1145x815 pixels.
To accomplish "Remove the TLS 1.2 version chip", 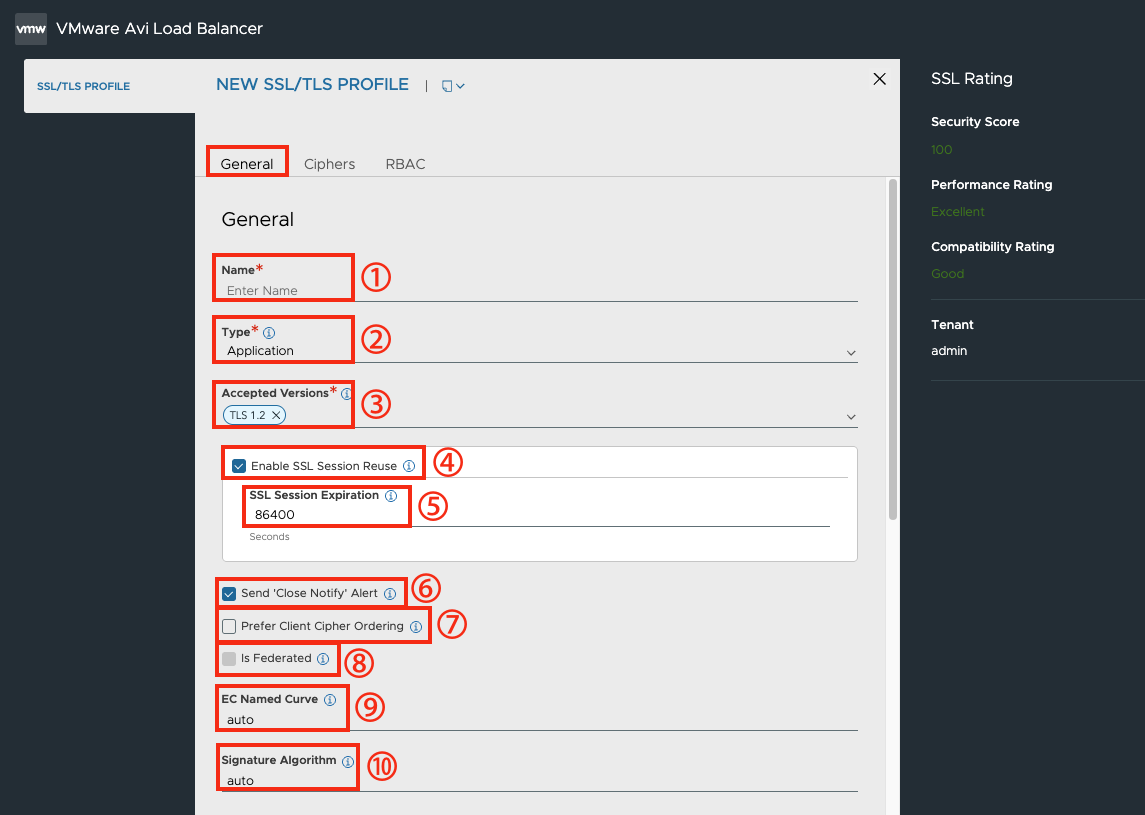I will [x=276, y=415].
